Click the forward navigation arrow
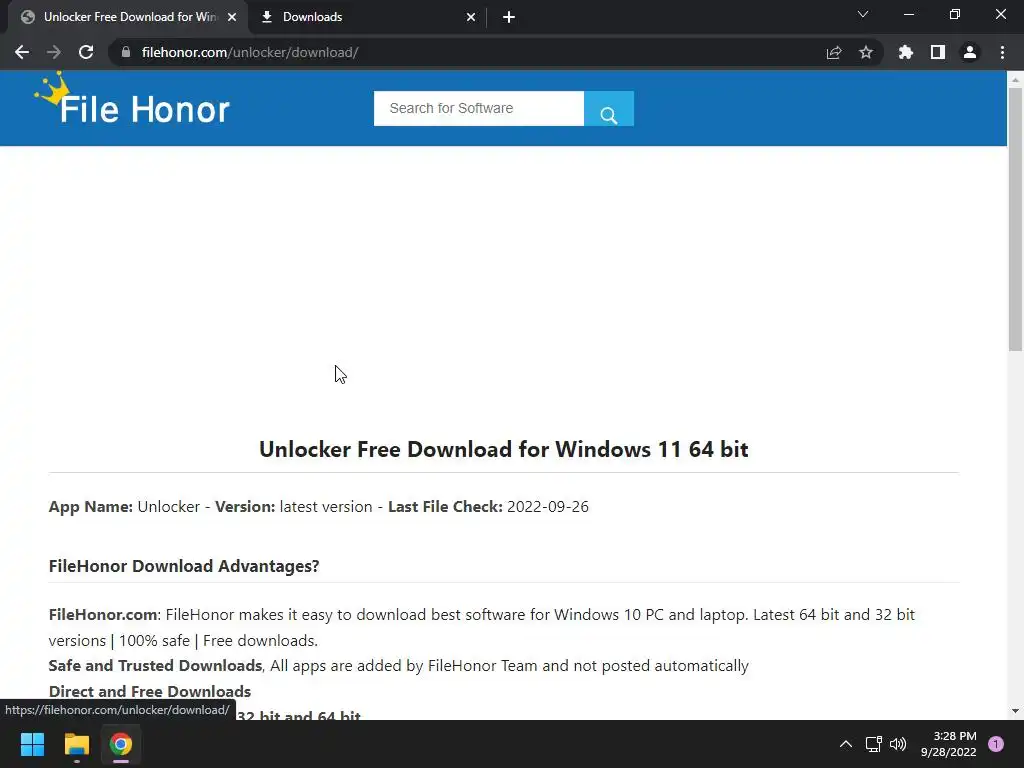 (54, 52)
